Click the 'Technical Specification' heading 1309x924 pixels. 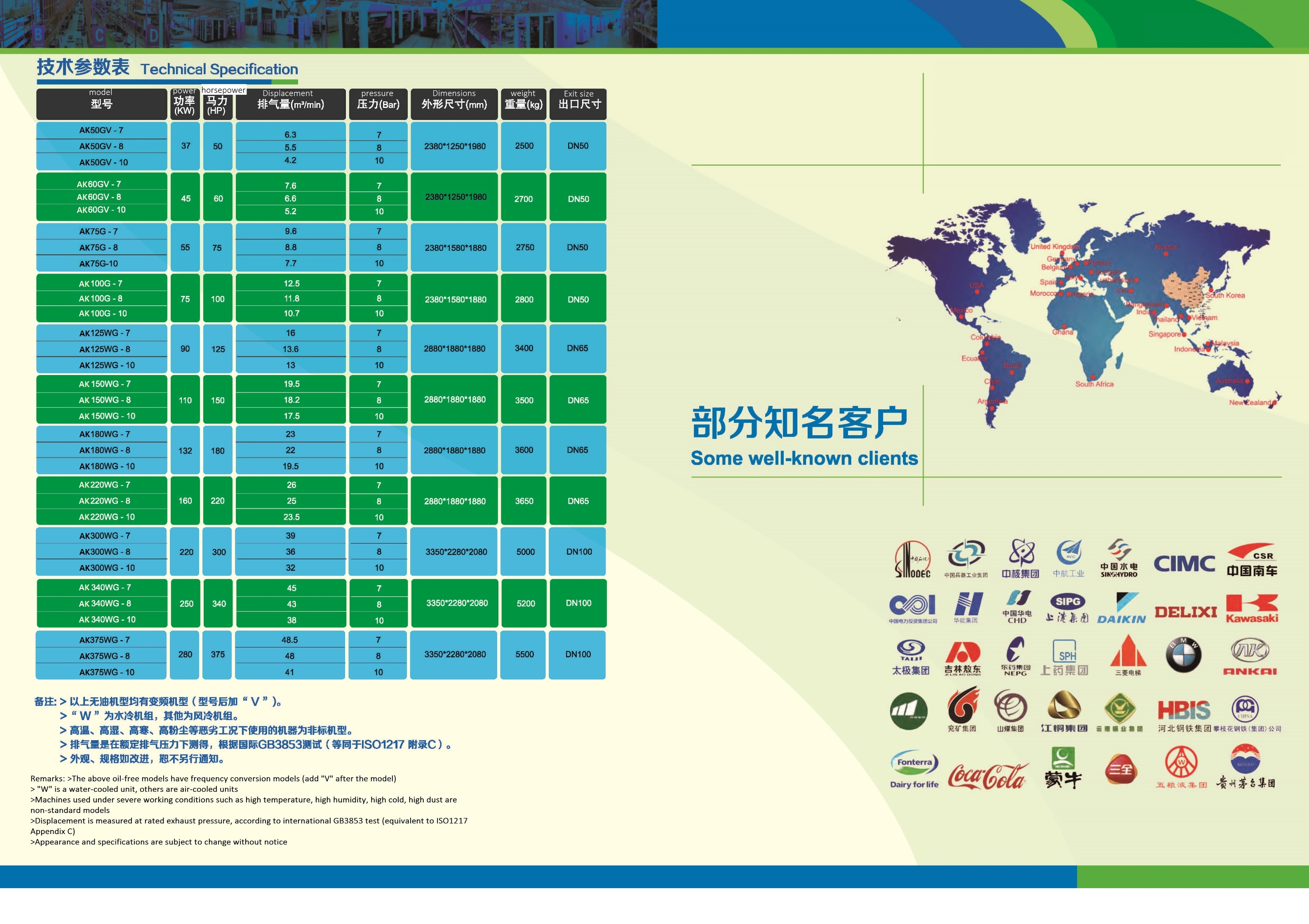click(219, 70)
